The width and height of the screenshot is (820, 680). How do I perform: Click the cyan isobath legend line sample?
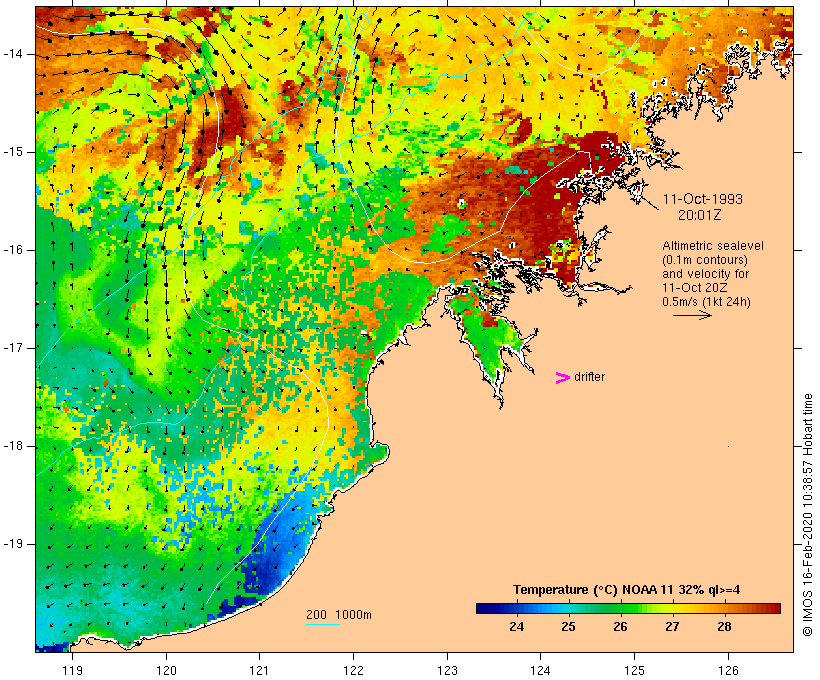click(x=323, y=624)
